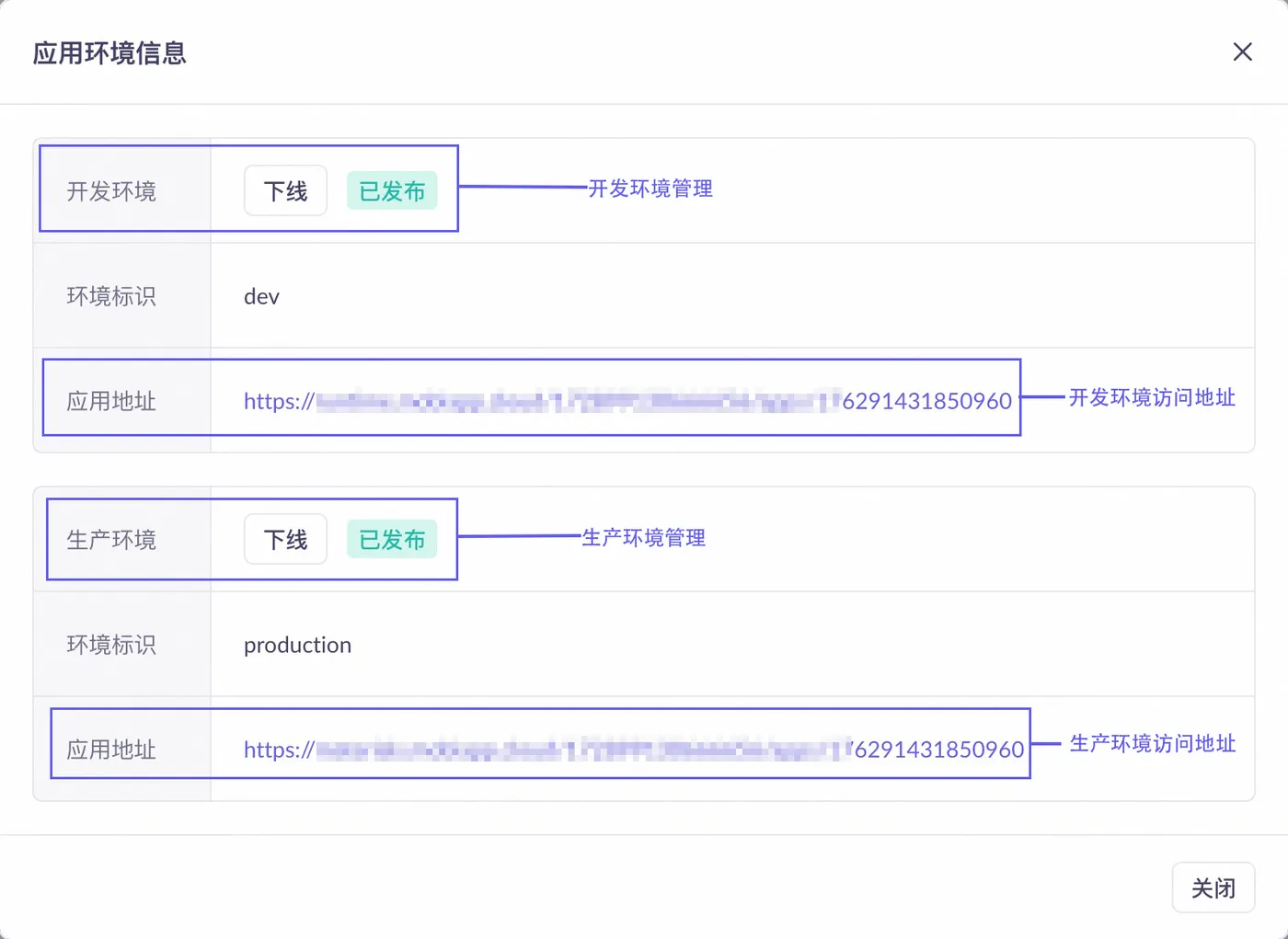1288x939 pixels.
Task: Select the production environment identifier value
Action: 297,646
